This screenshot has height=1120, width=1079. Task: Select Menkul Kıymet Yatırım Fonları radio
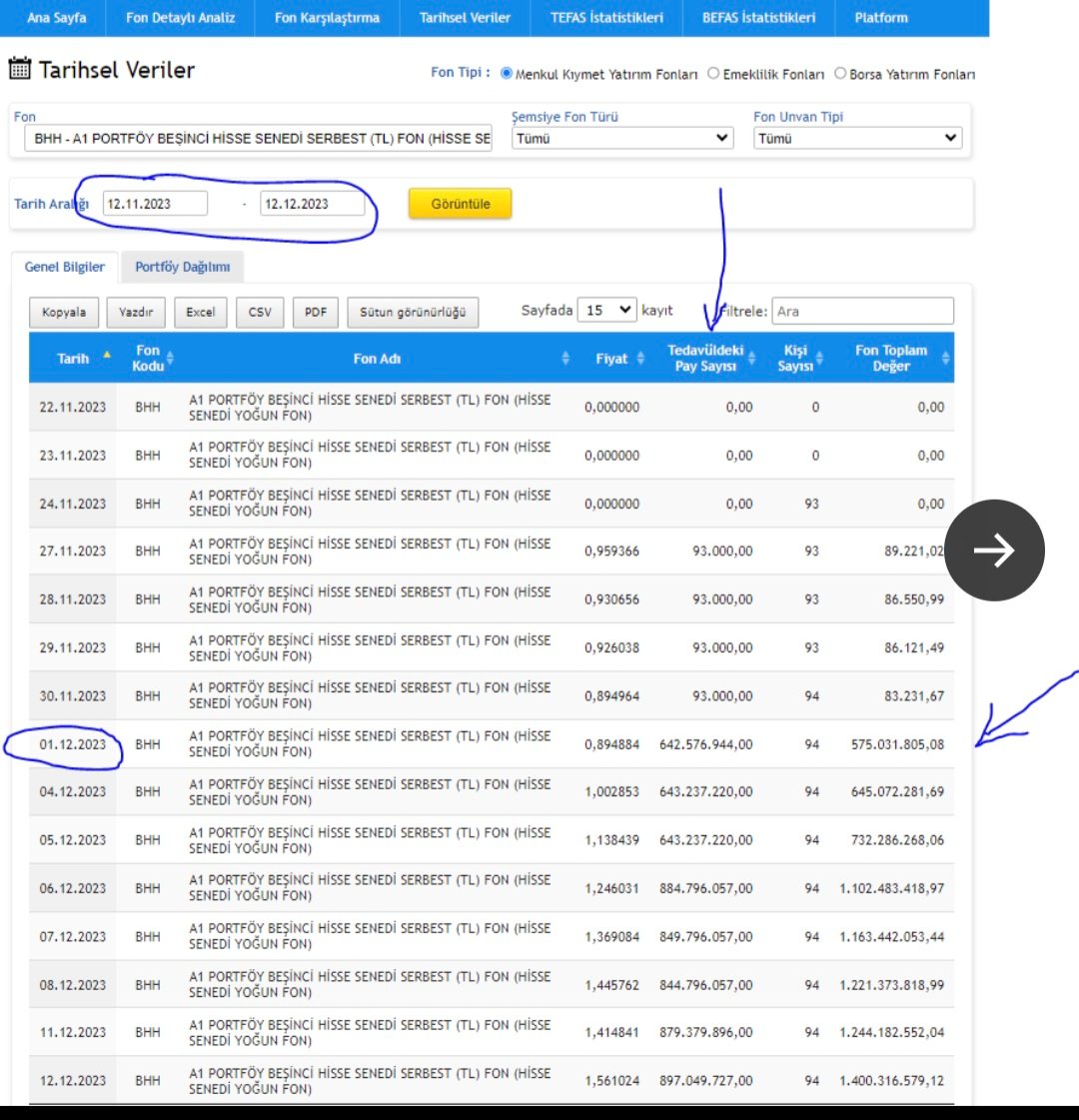[x=507, y=74]
